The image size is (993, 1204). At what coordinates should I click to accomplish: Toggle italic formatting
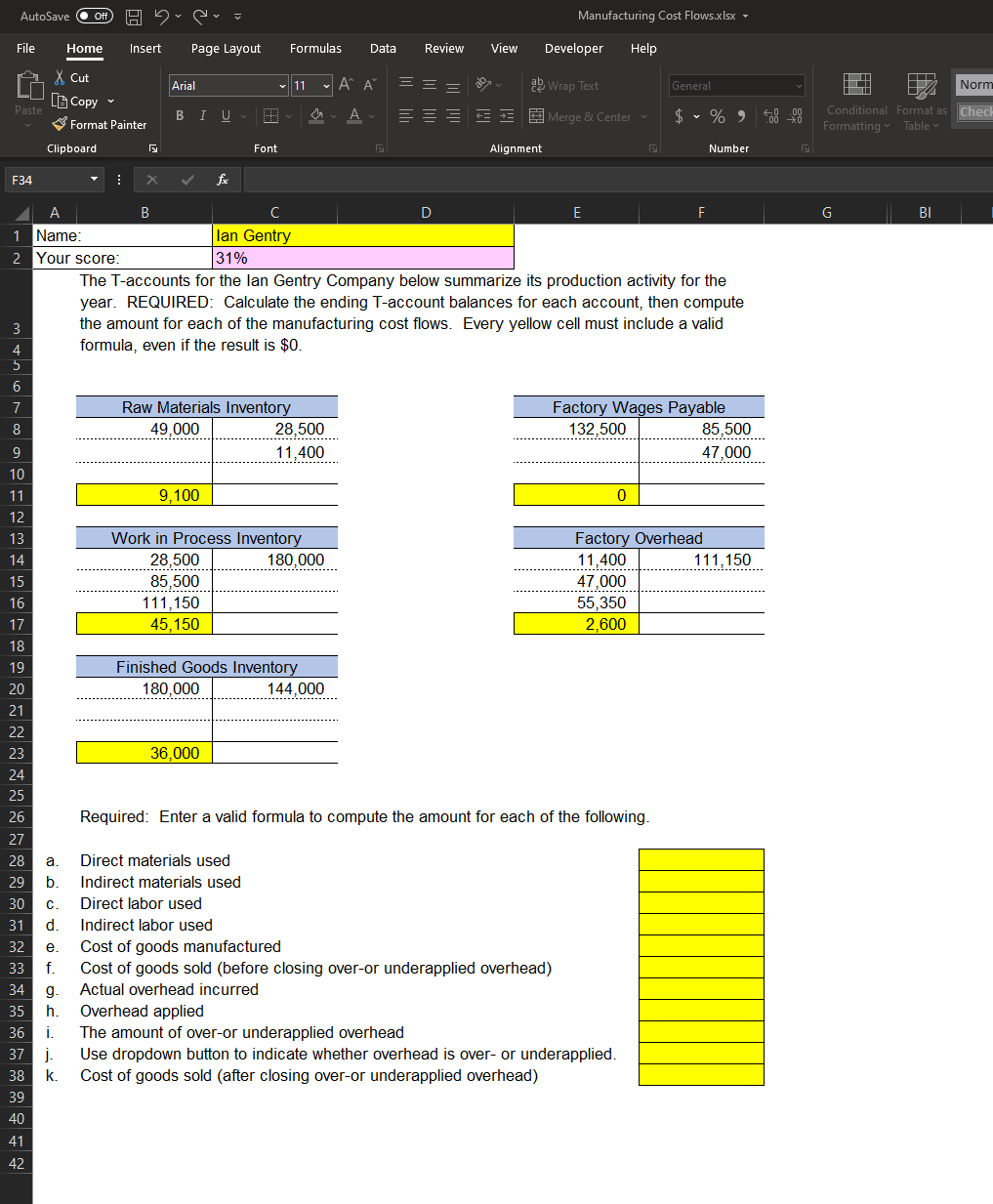(x=202, y=115)
